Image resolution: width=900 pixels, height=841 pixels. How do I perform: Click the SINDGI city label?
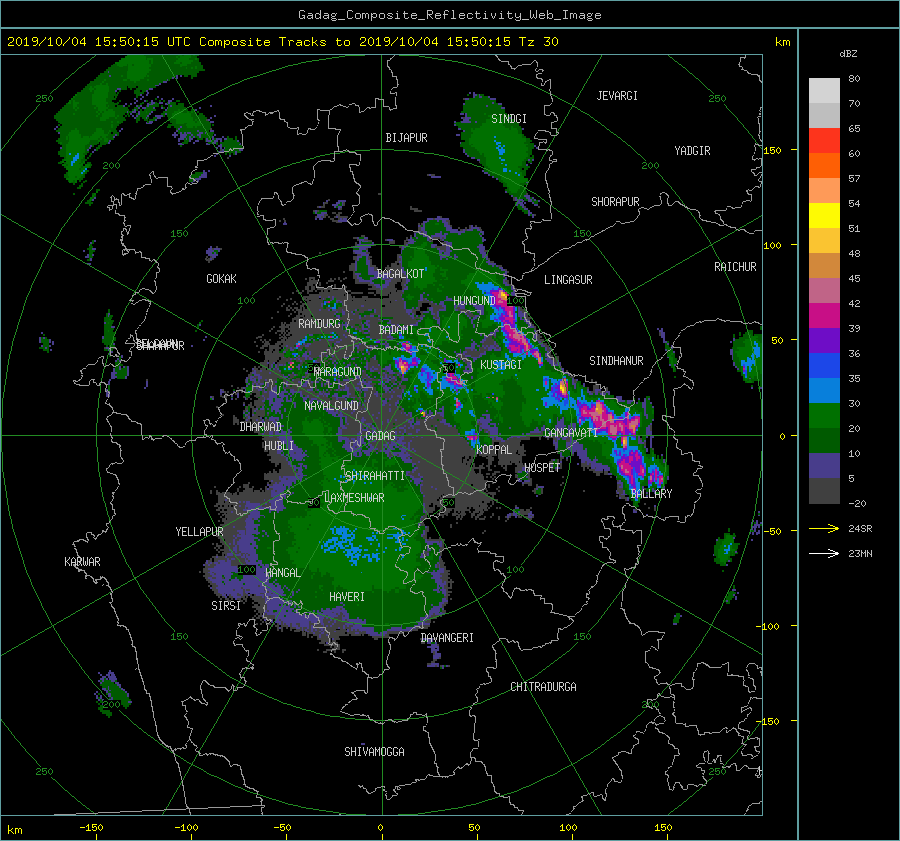pyautogui.click(x=509, y=119)
